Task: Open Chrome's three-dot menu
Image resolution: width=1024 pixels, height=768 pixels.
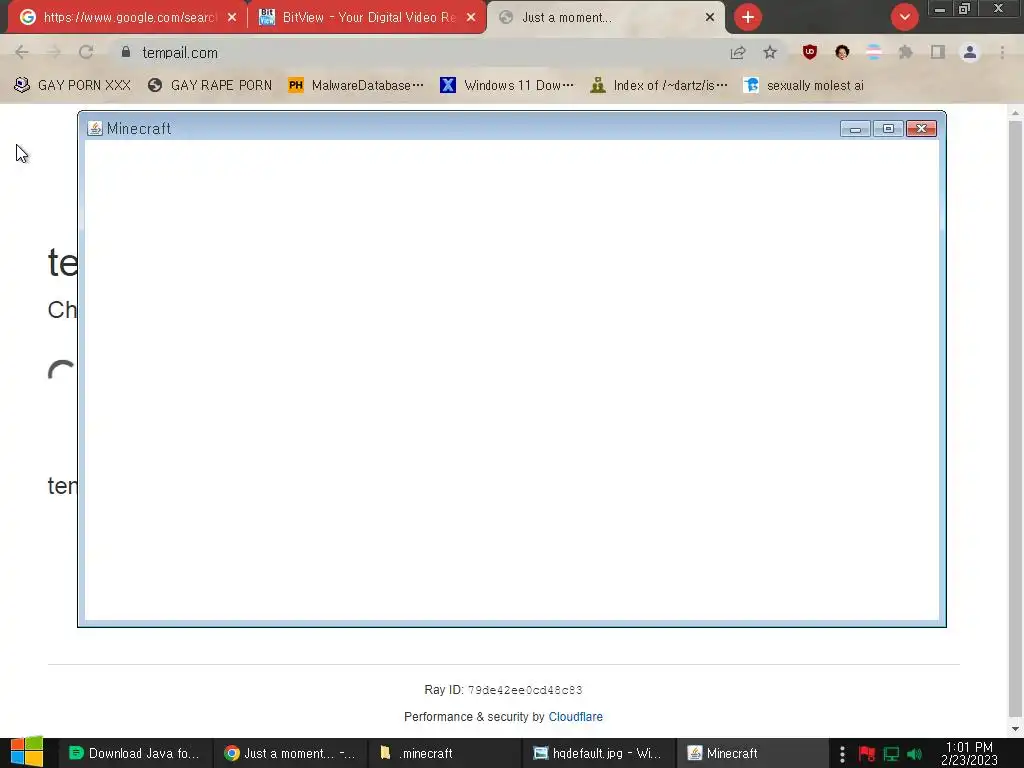Action: point(1002,52)
